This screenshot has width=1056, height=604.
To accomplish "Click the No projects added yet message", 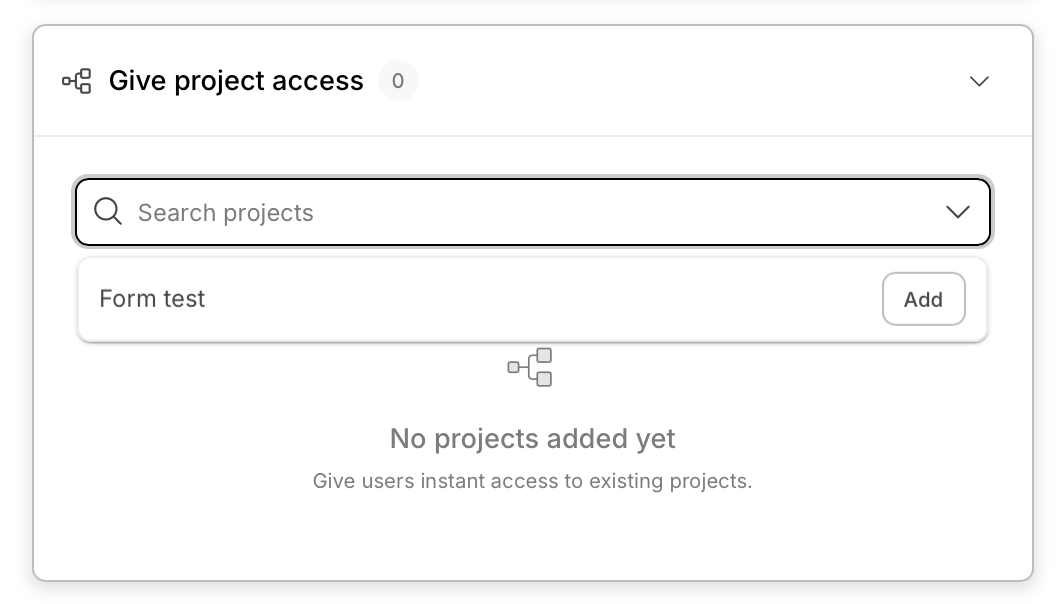I will point(532,438).
